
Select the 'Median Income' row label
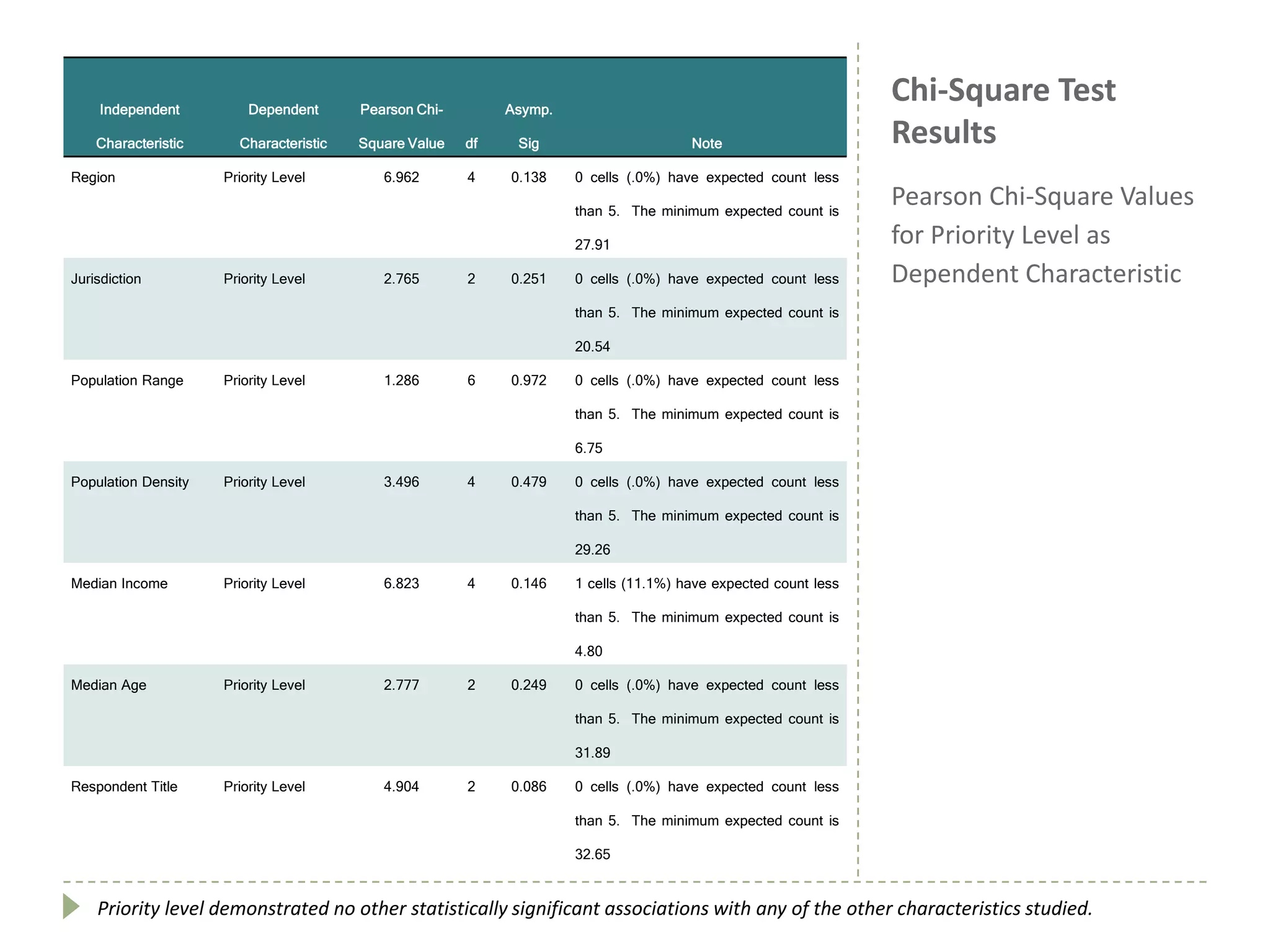pyautogui.click(x=119, y=584)
